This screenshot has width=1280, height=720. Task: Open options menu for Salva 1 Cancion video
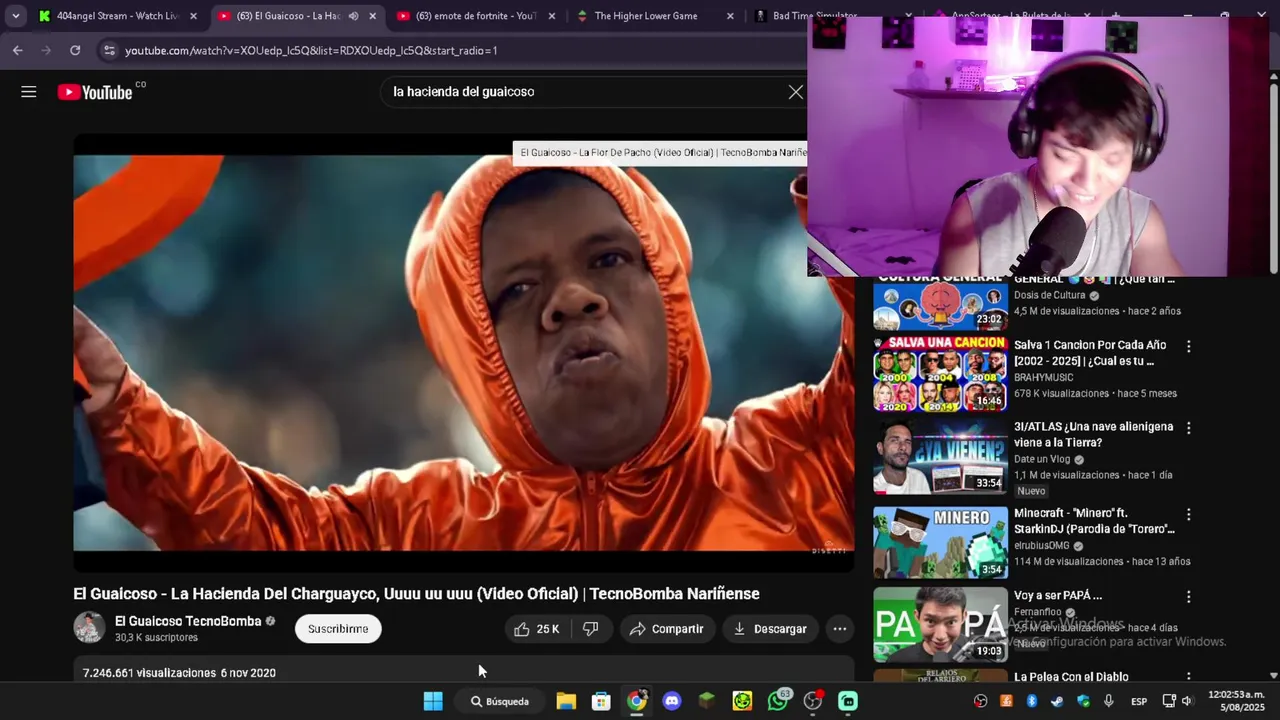coord(1188,346)
